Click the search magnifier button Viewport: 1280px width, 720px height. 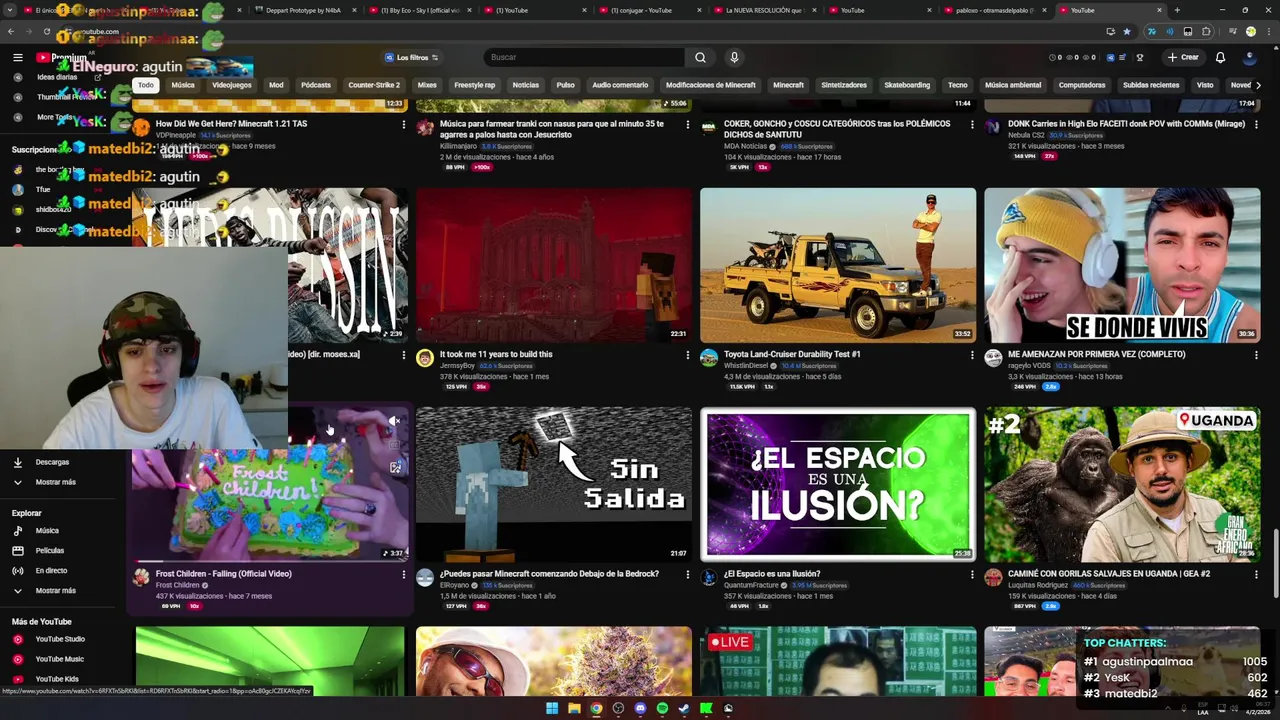point(700,57)
